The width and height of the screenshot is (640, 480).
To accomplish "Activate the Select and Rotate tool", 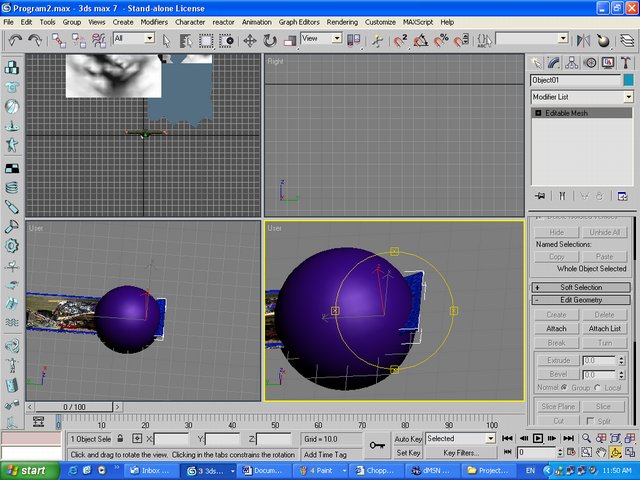I will coord(270,40).
